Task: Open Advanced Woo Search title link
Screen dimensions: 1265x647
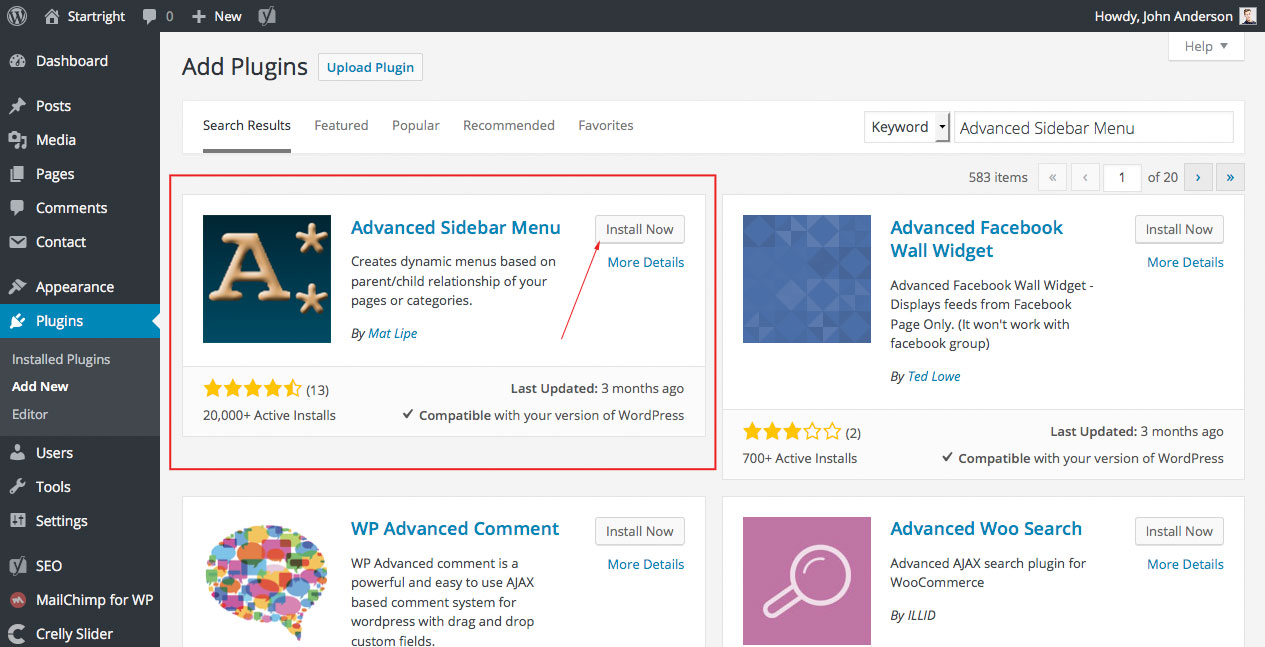Action: [x=986, y=529]
